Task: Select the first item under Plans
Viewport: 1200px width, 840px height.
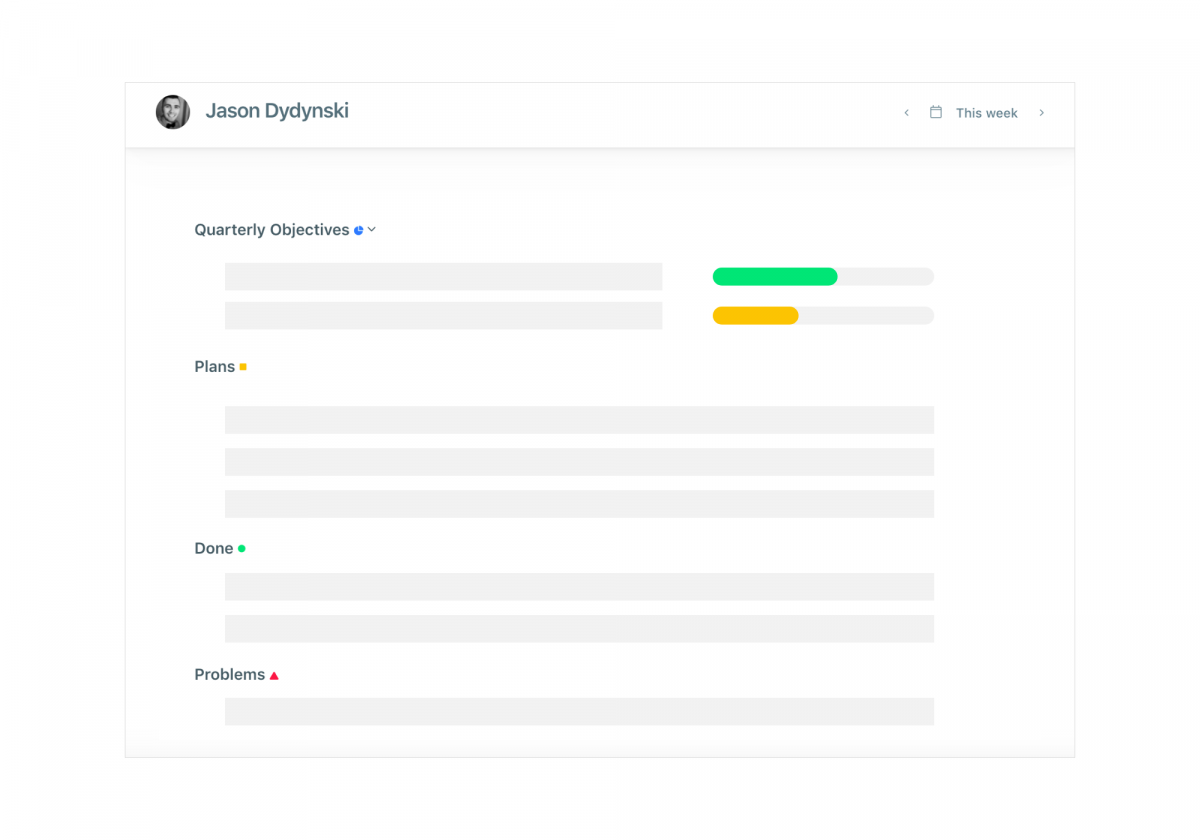Action: 579,419
